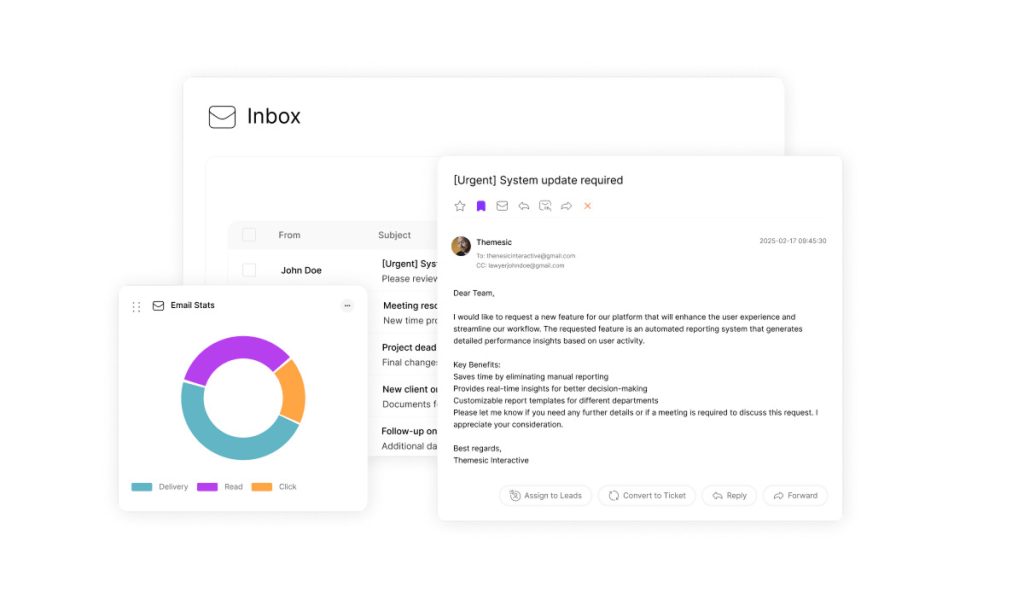This screenshot has height=599, width=1024.
Task: Grab the Email Stats drag handle
Action: [136, 306]
